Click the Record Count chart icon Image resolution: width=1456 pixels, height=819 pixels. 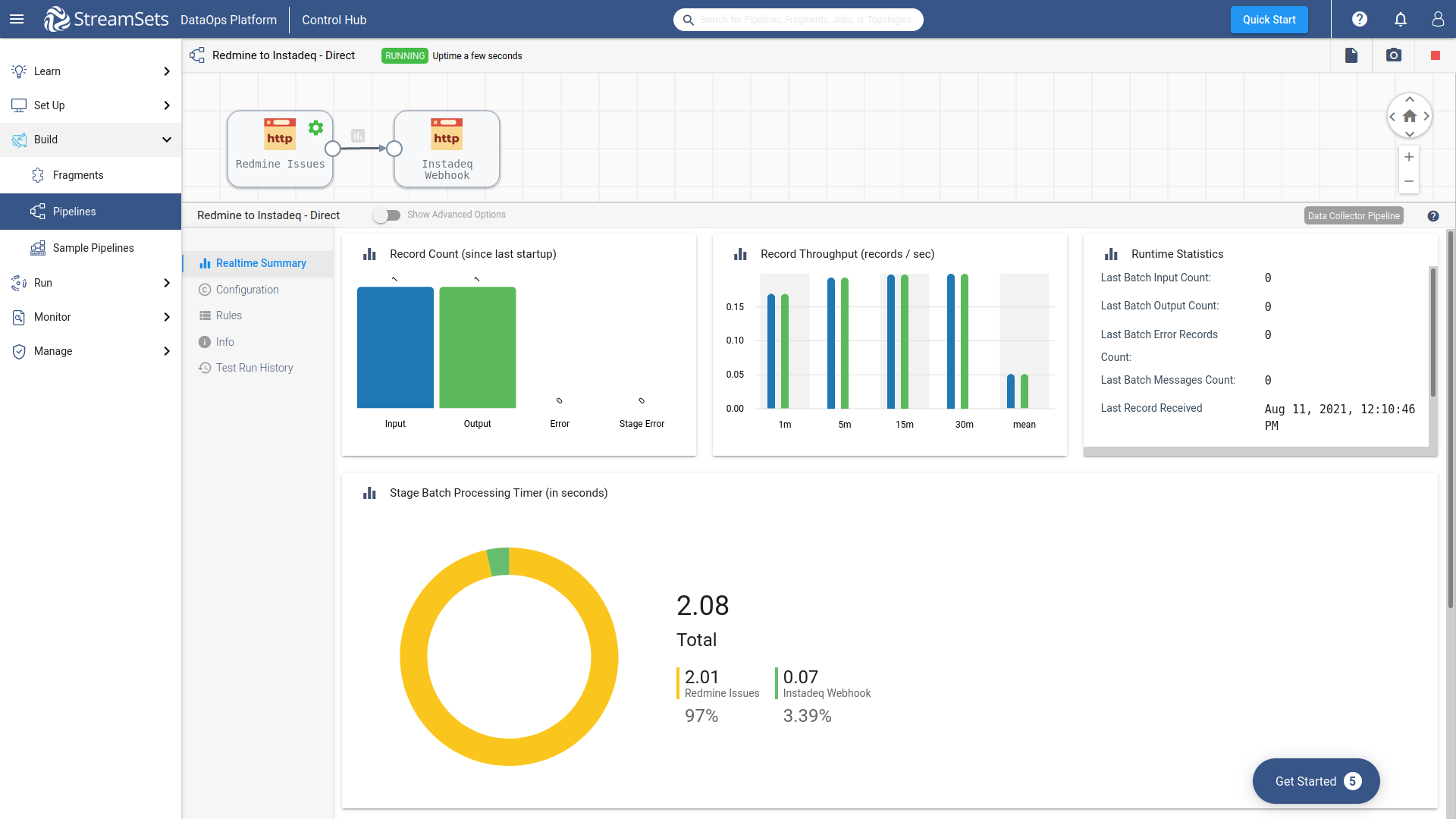(369, 254)
